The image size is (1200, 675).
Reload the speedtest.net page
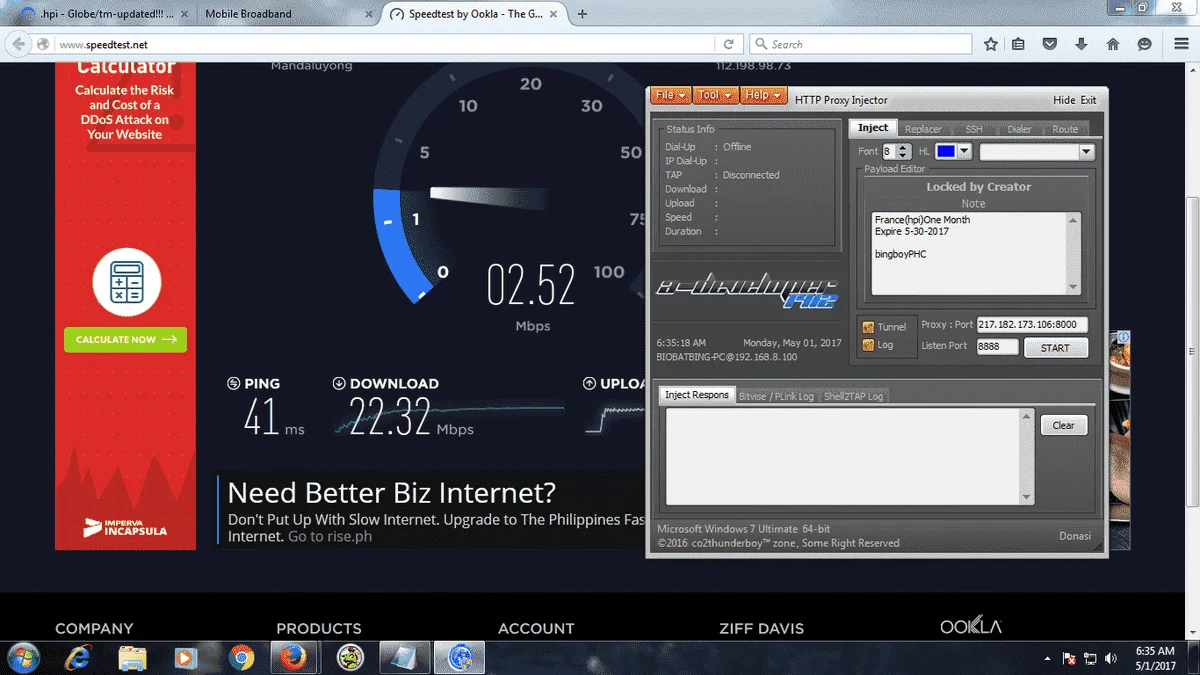tap(729, 44)
